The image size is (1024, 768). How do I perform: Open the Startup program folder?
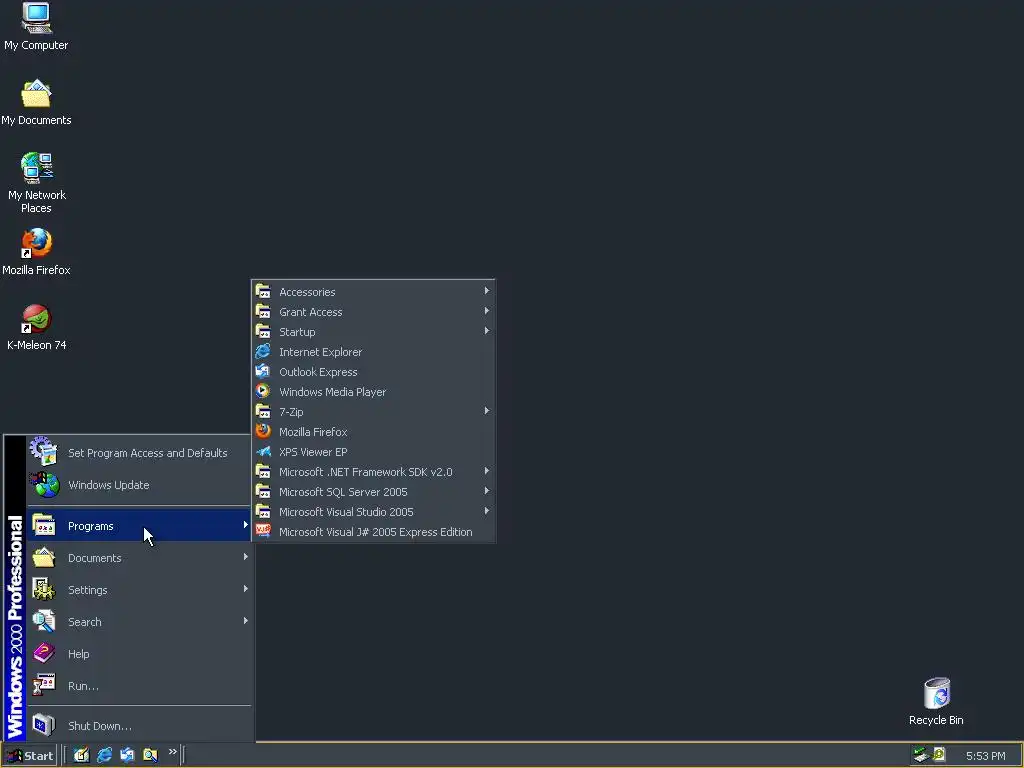coord(373,332)
